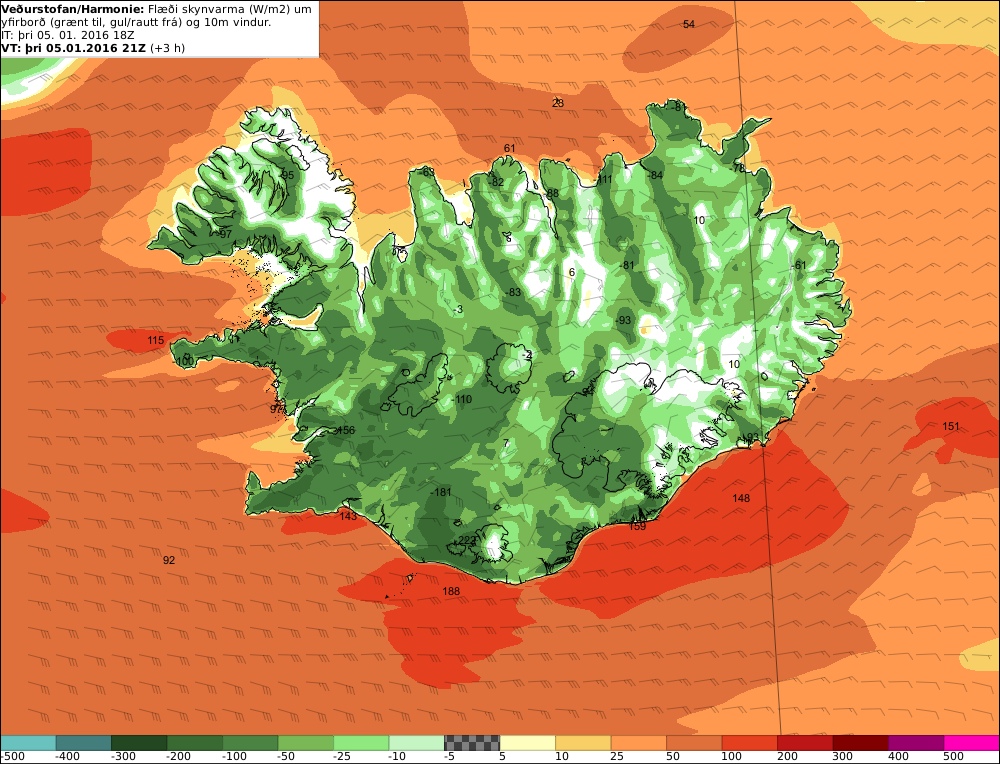Select the darkest green swatch between -300 and -200

[x=139, y=742]
